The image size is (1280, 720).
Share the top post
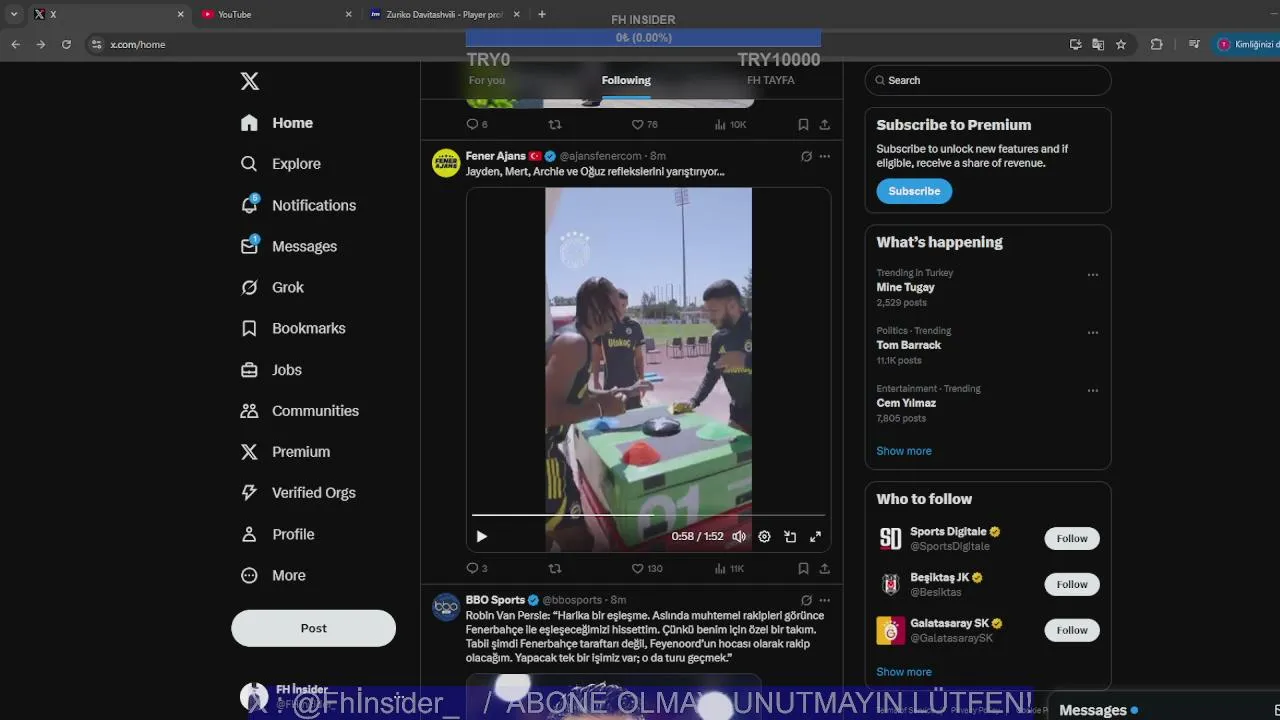[x=824, y=124]
